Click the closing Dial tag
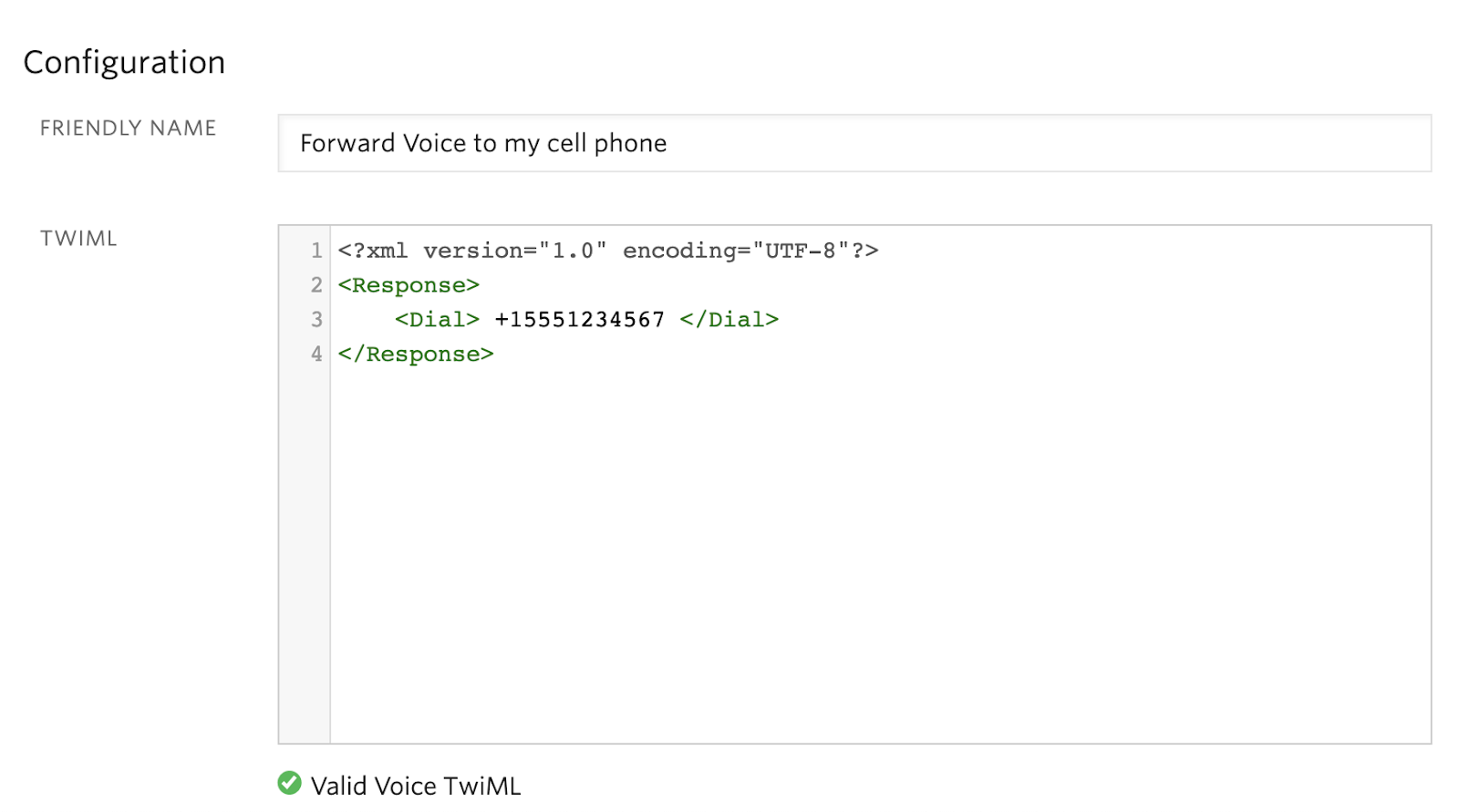Screen dimensions: 1459x812 click(729, 320)
